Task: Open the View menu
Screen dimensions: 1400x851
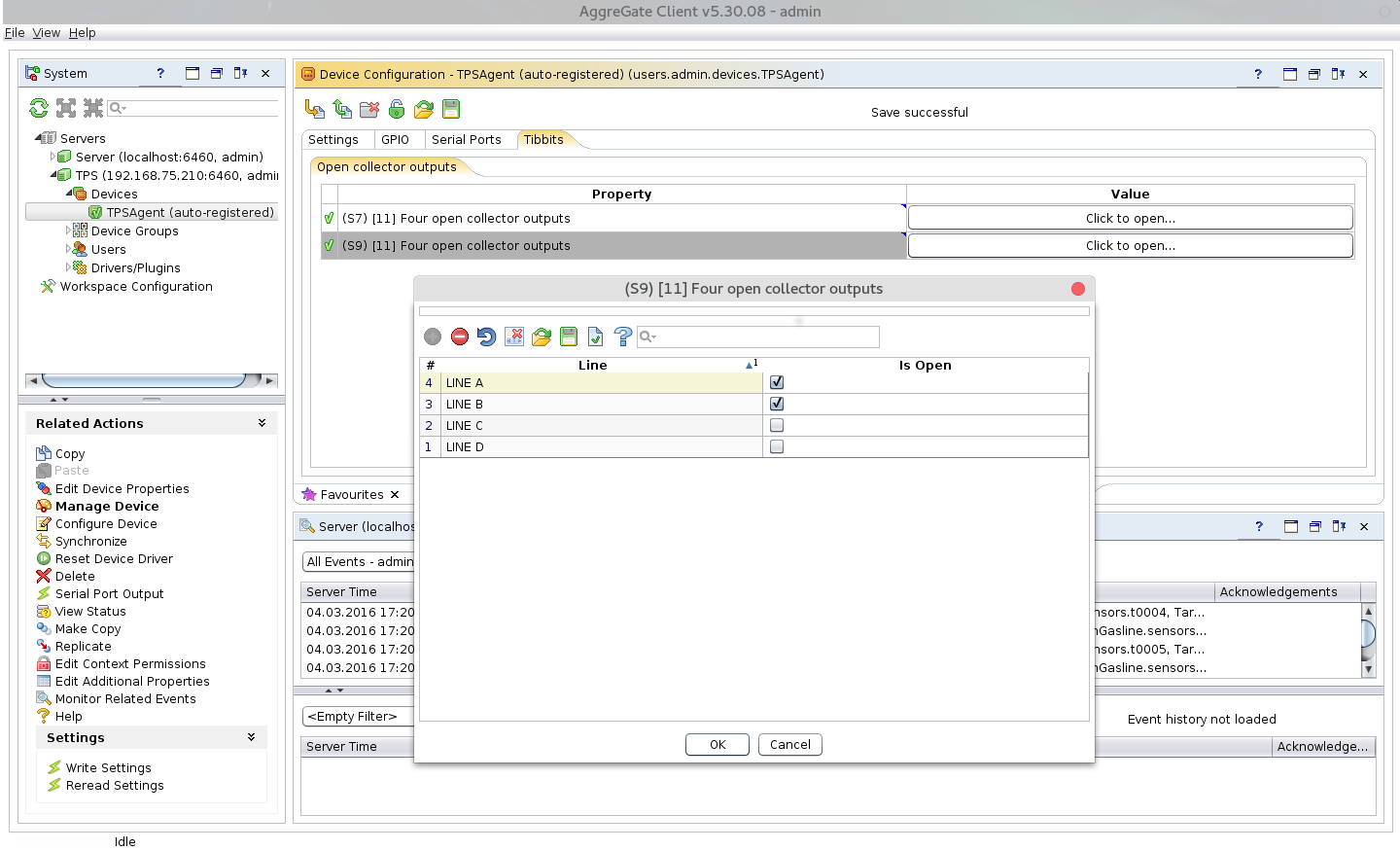Action: [47, 32]
